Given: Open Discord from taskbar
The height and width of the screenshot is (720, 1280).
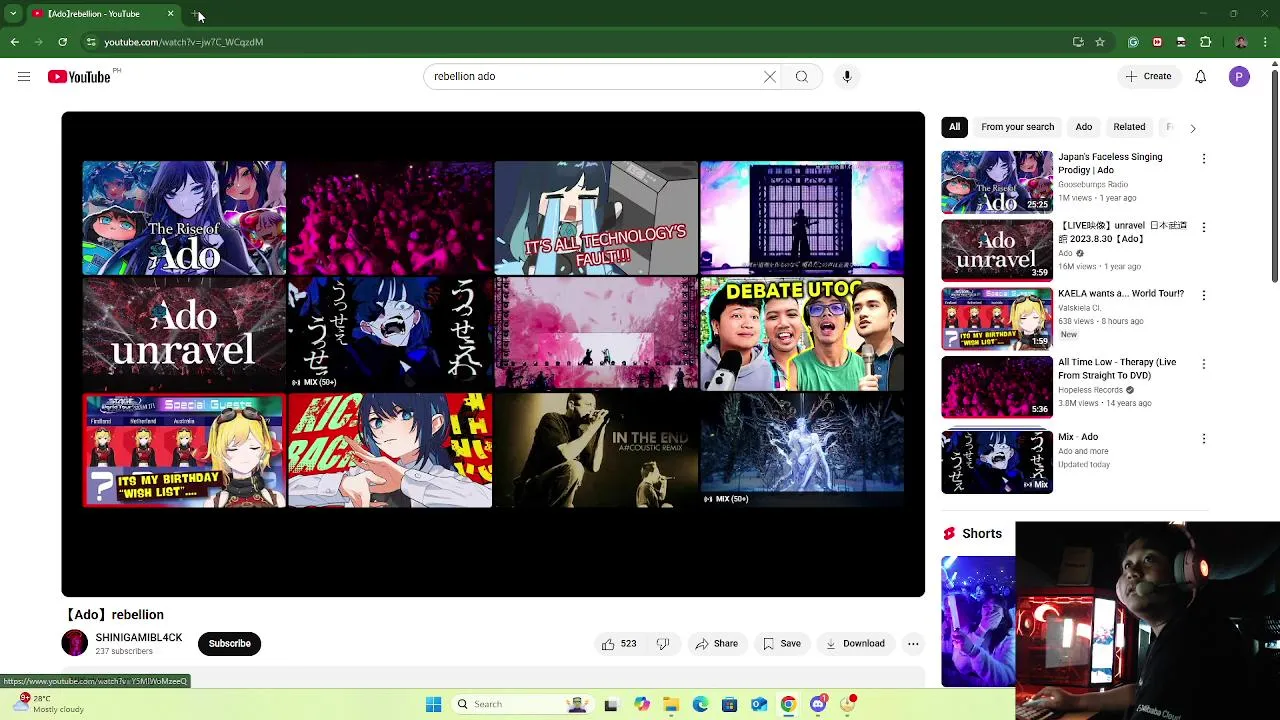Looking at the screenshot, I should coord(818,704).
